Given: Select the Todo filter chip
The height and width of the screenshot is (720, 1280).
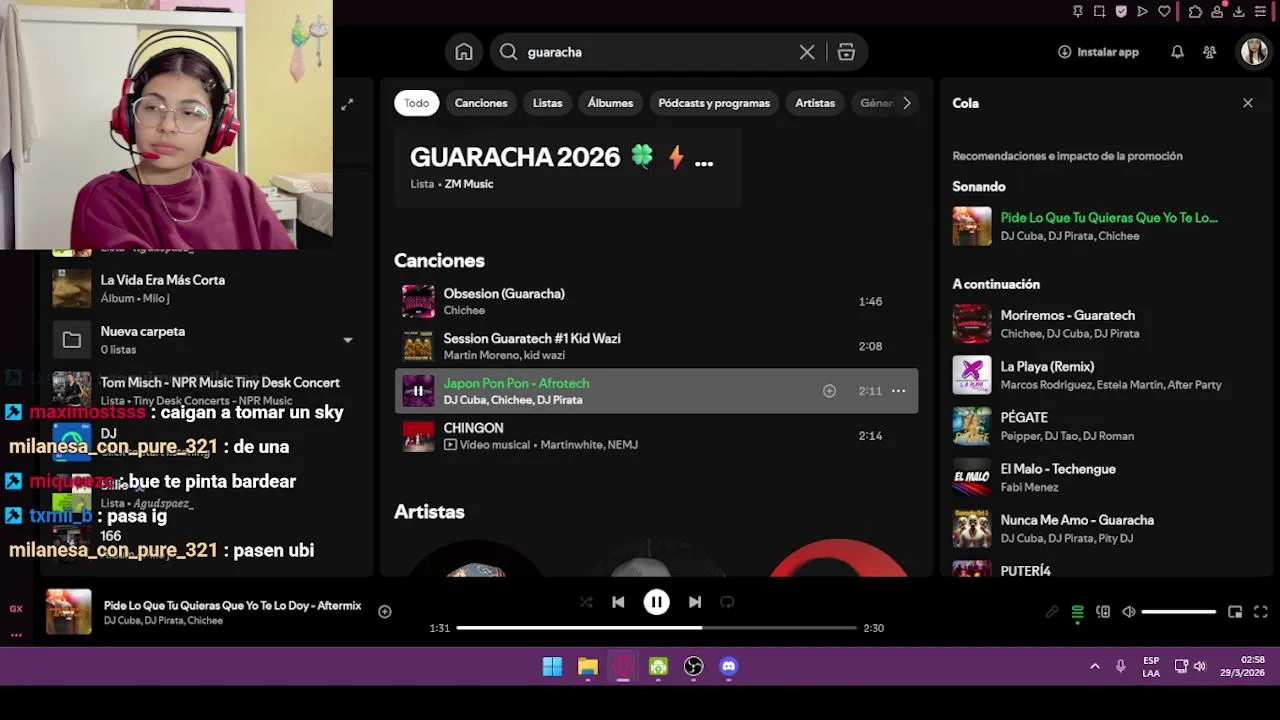Looking at the screenshot, I should tap(417, 103).
